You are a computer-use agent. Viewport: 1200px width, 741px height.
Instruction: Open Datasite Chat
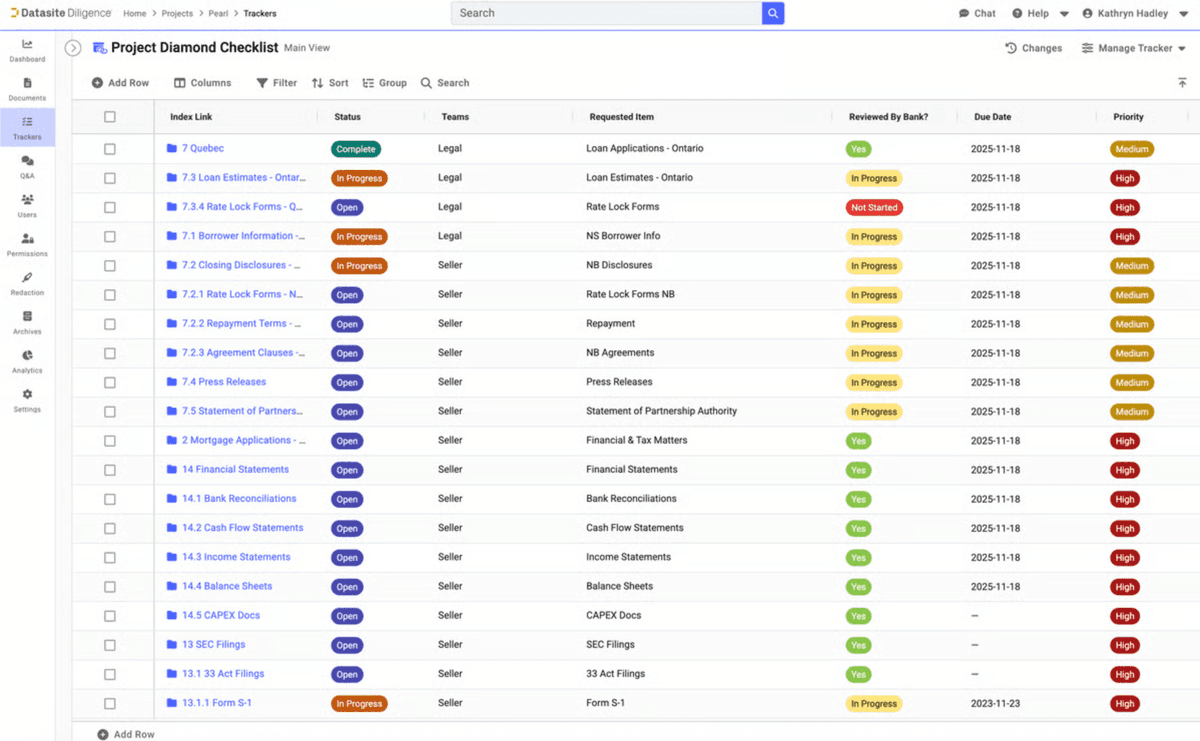(977, 13)
